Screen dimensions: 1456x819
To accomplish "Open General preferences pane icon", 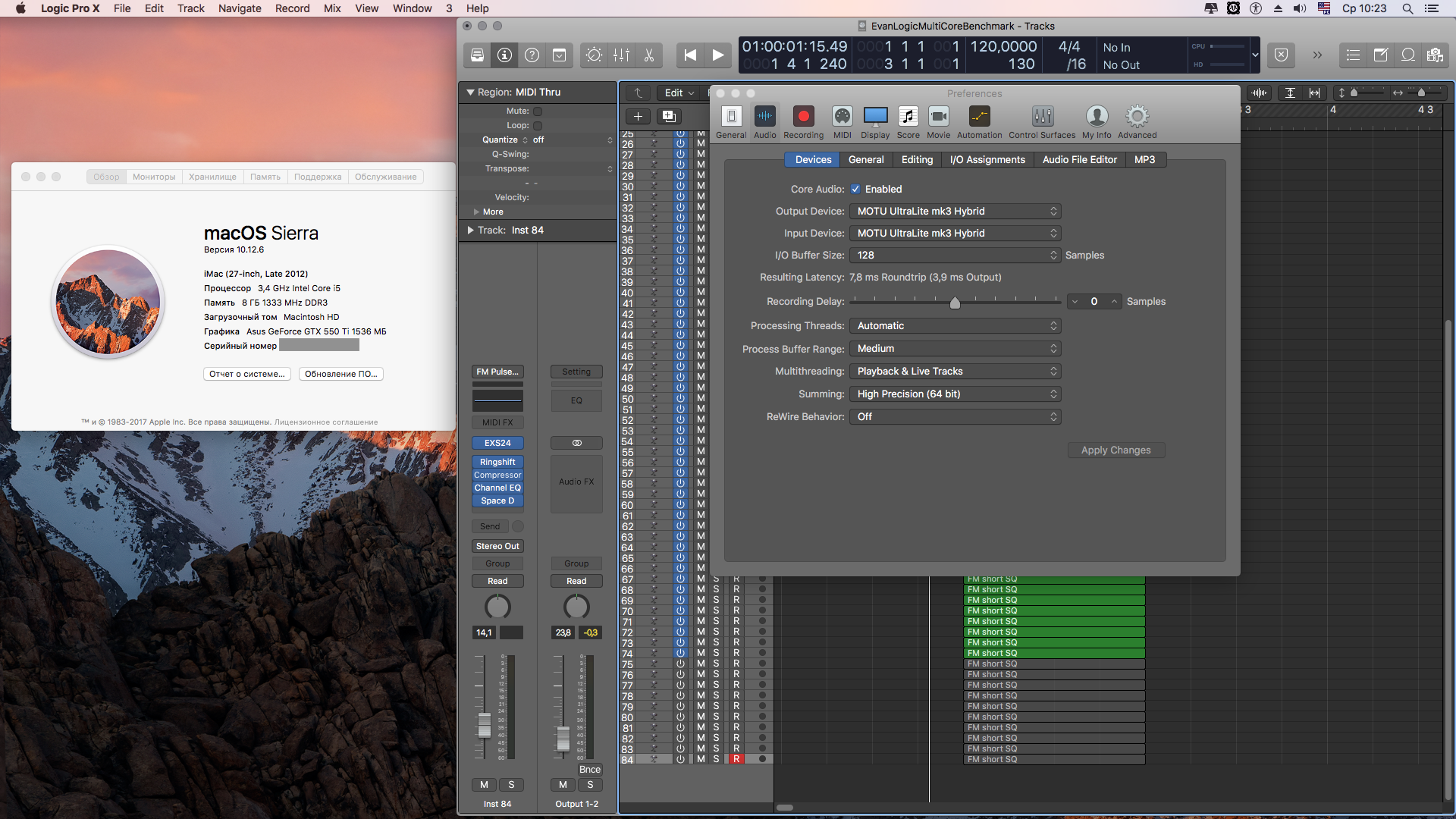I will click(731, 122).
